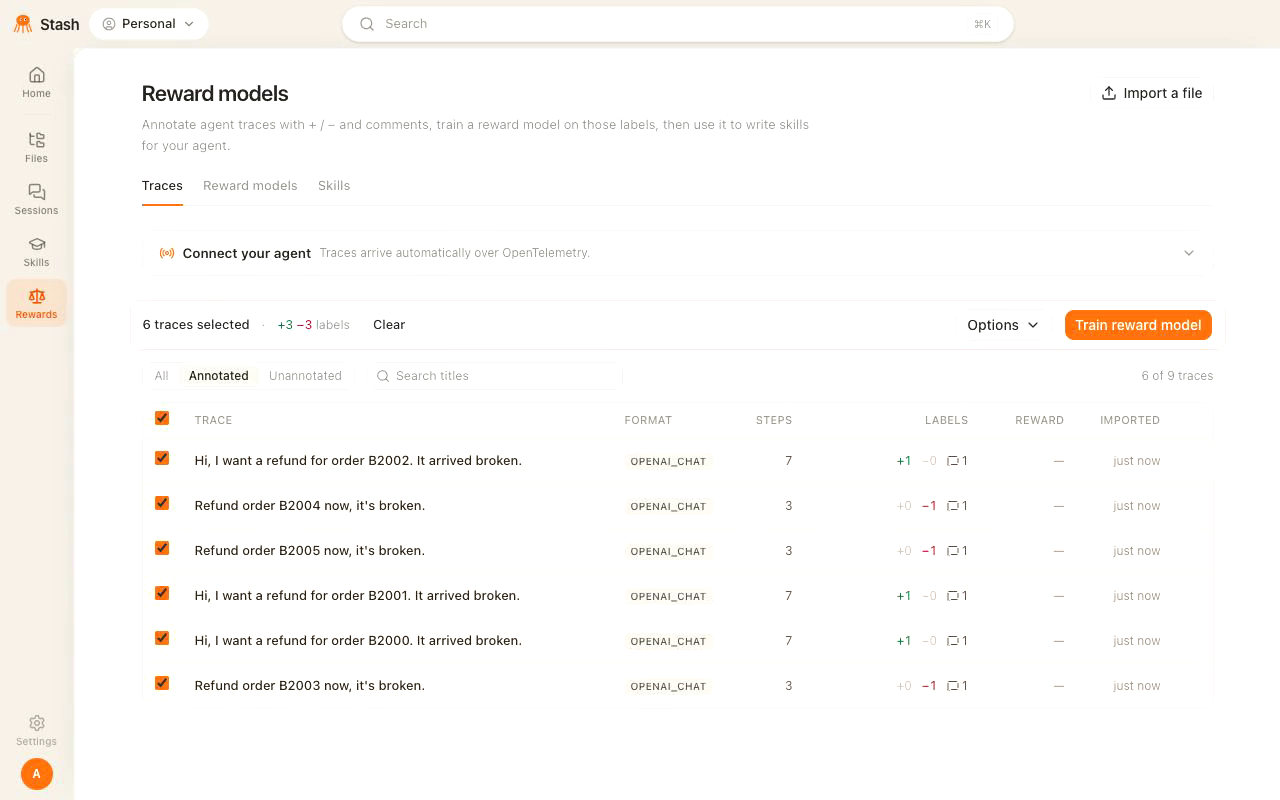Expand the Connect your agent chevron
This screenshot has width=1280, height=800.
[x=1189, y=253]
